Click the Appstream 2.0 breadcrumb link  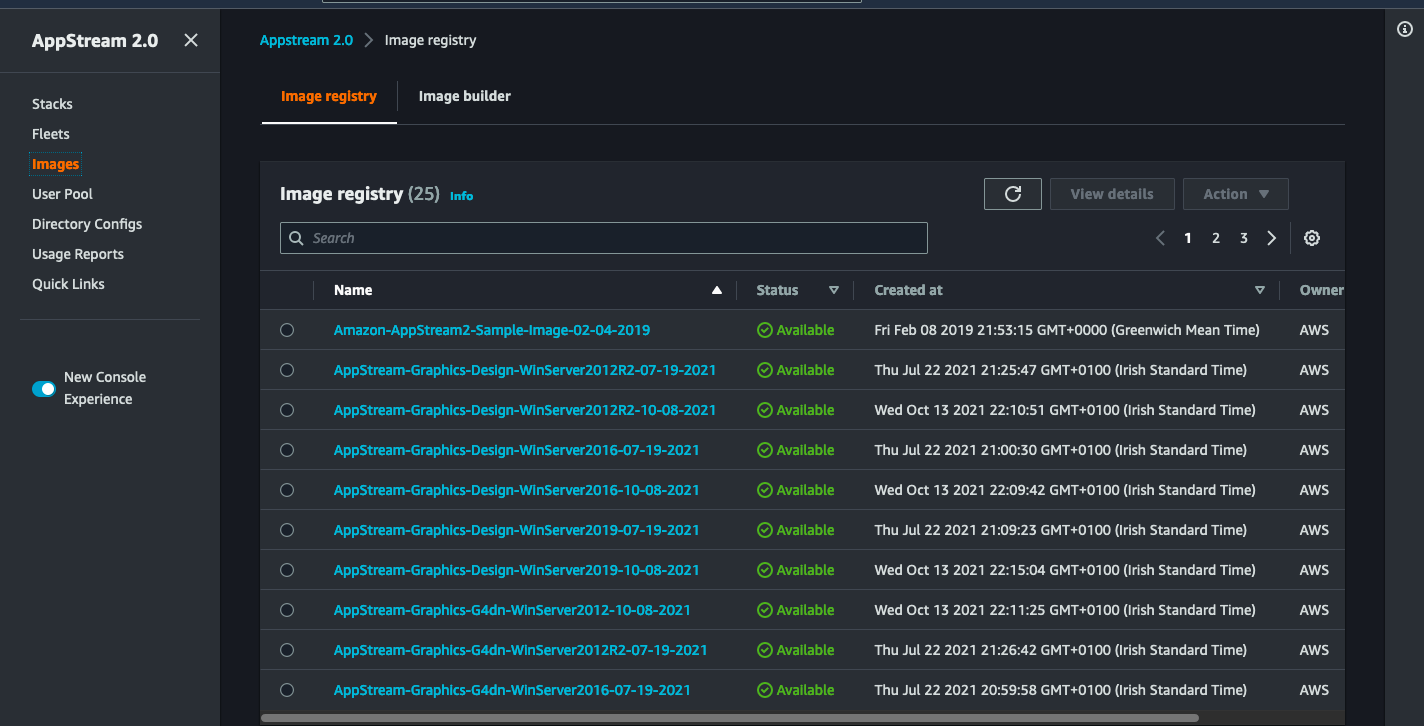pos(306,40)
